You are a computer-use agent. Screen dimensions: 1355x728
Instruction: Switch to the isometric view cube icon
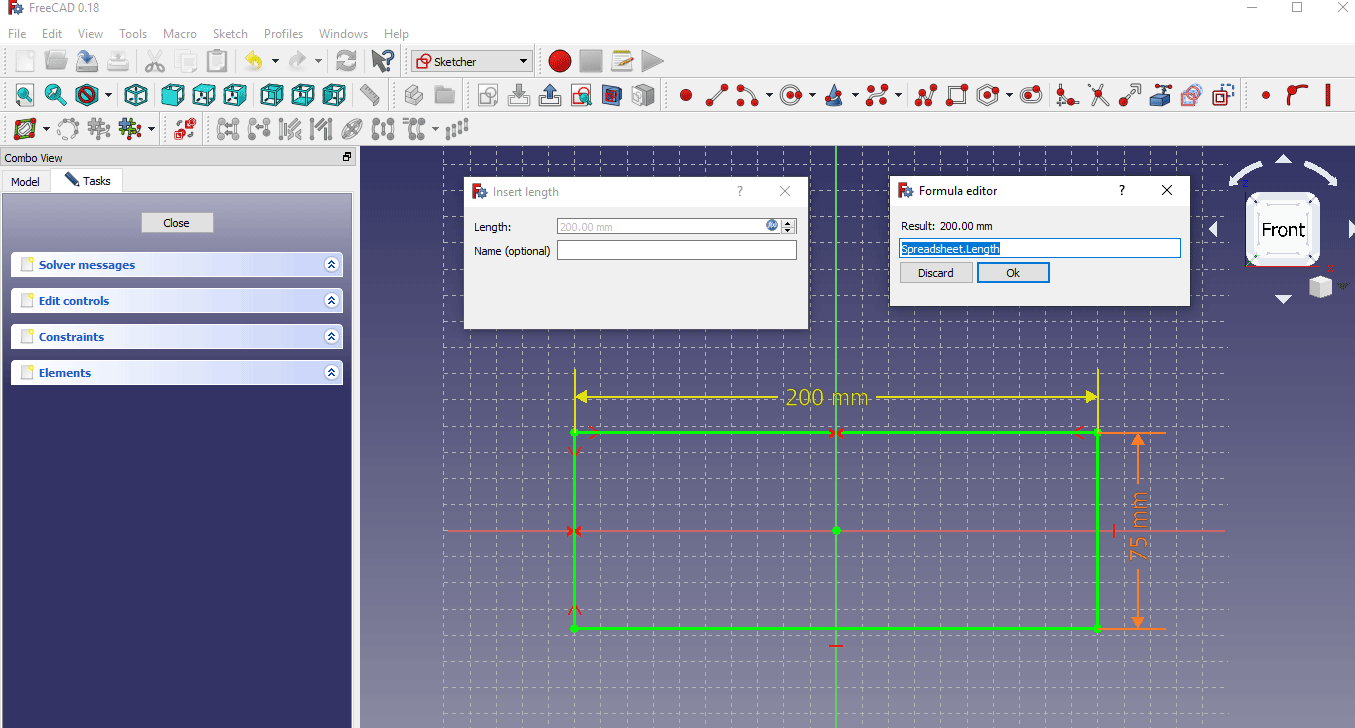tap(137, 95)
